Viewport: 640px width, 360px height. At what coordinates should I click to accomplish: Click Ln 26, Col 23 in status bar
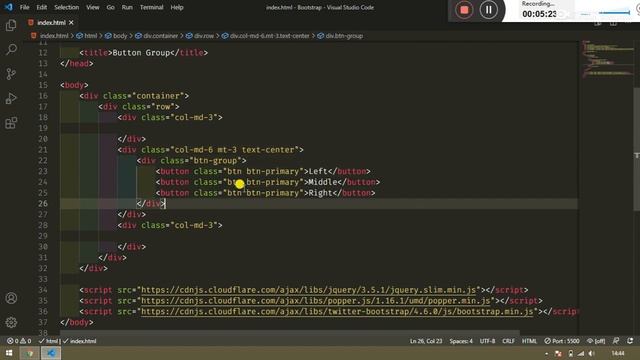click(426, 341)
